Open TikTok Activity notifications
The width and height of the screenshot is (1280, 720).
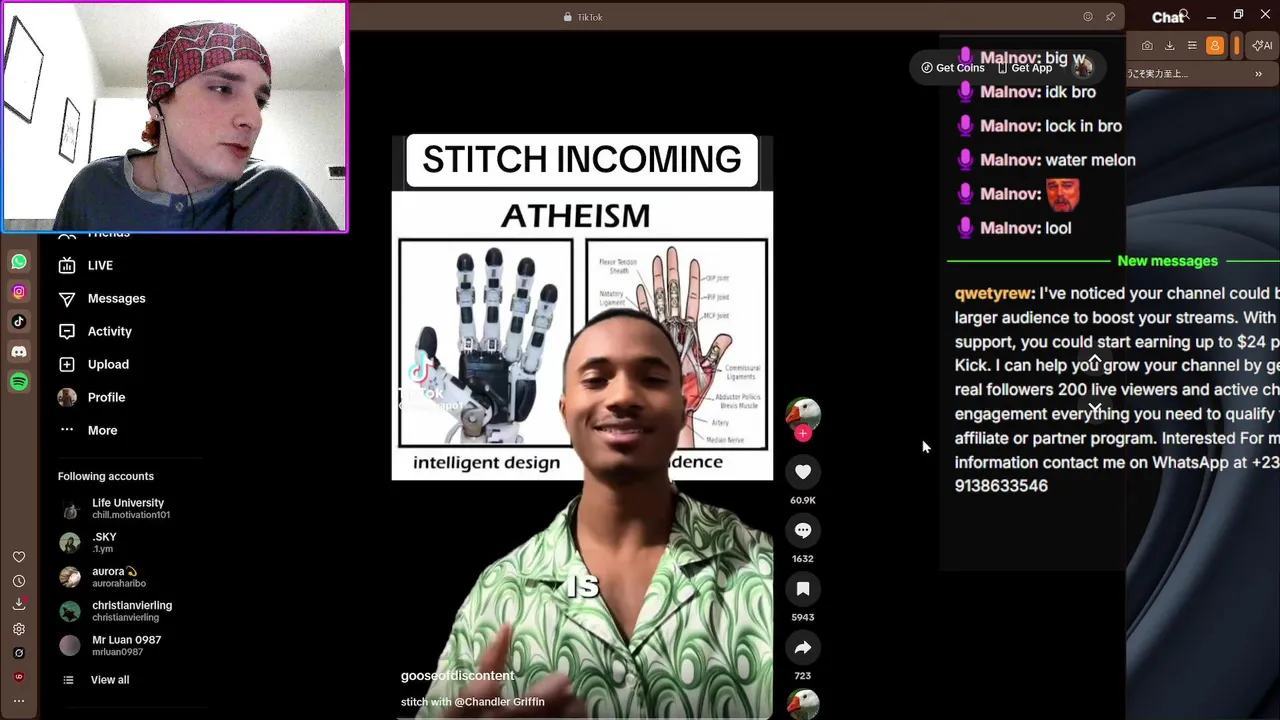tap(95, 331)
